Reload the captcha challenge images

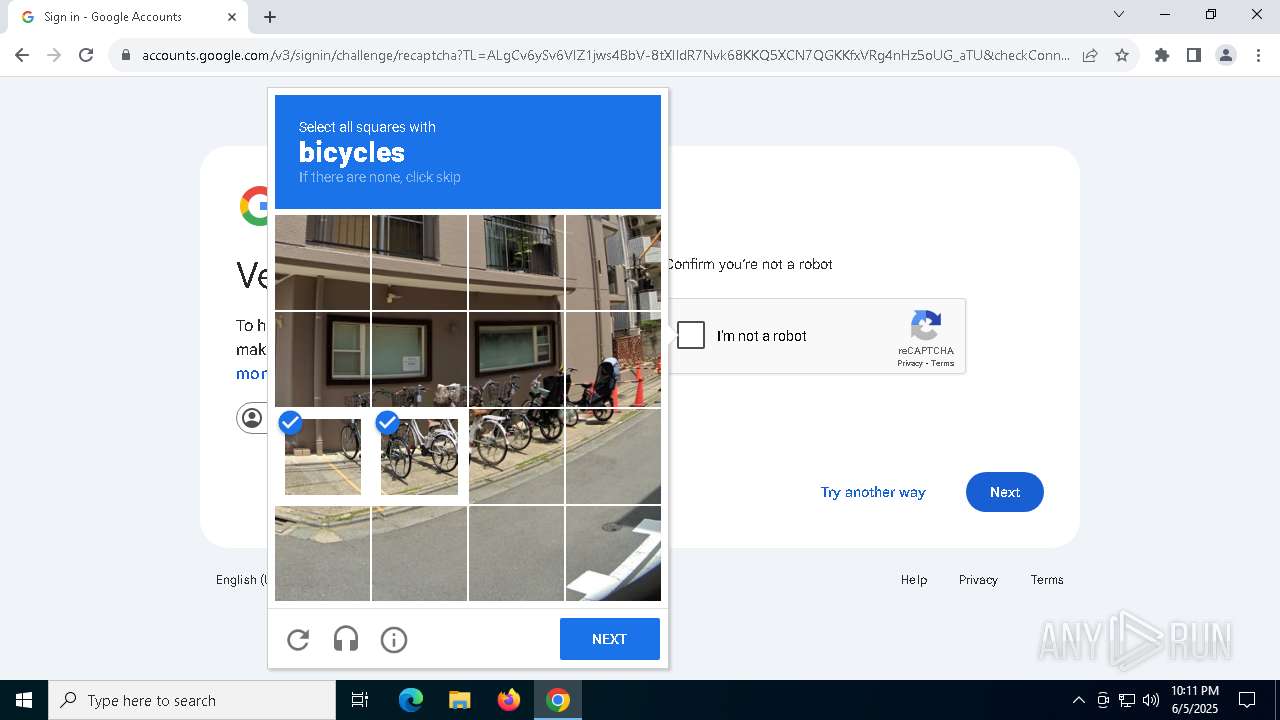[298, 640]
